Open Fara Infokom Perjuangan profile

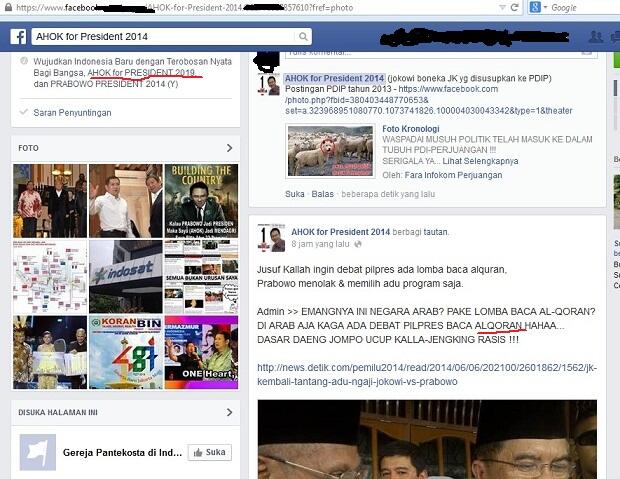[454, 175]
